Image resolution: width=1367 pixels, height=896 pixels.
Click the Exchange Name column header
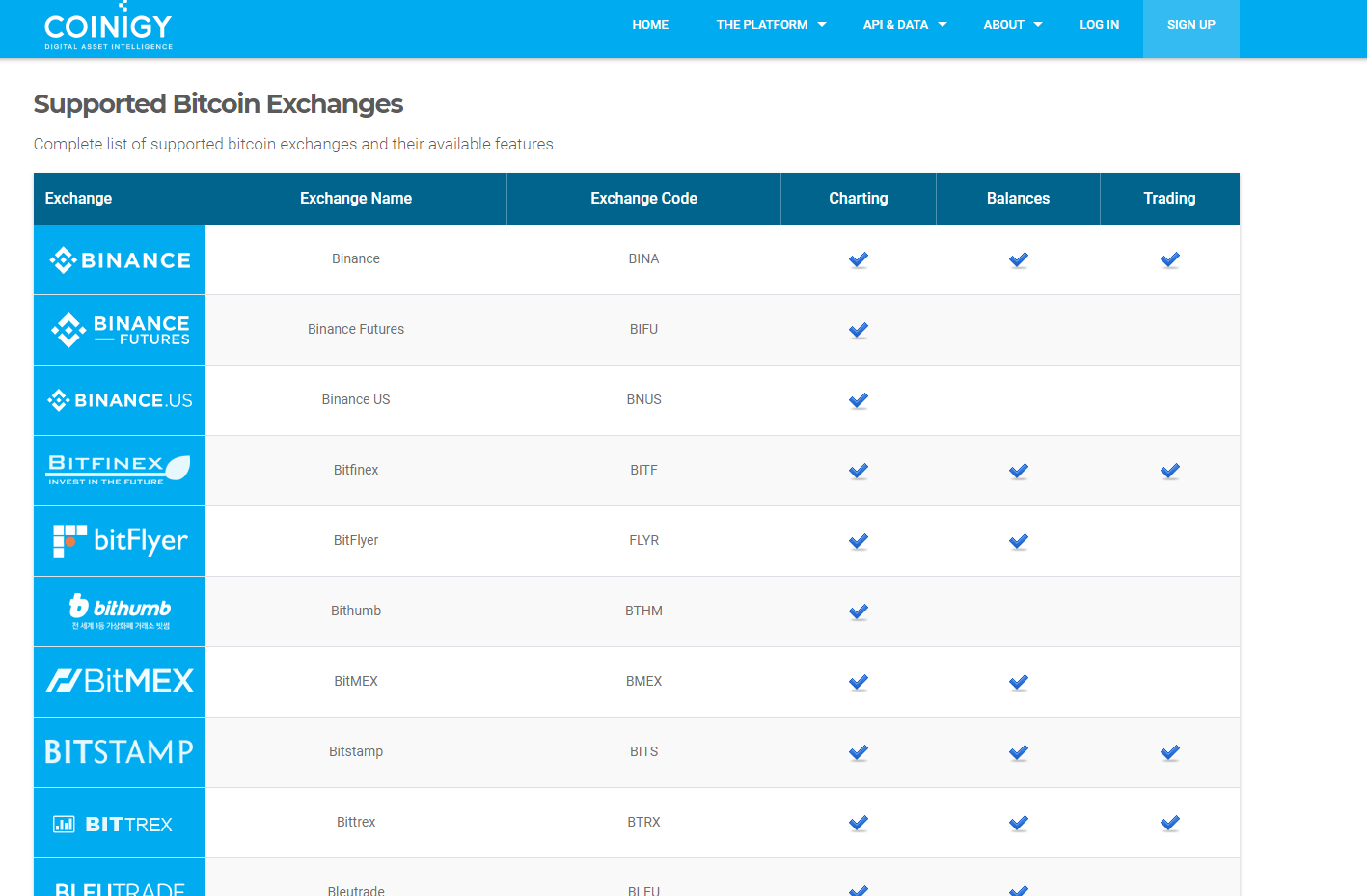coord(356,199)
